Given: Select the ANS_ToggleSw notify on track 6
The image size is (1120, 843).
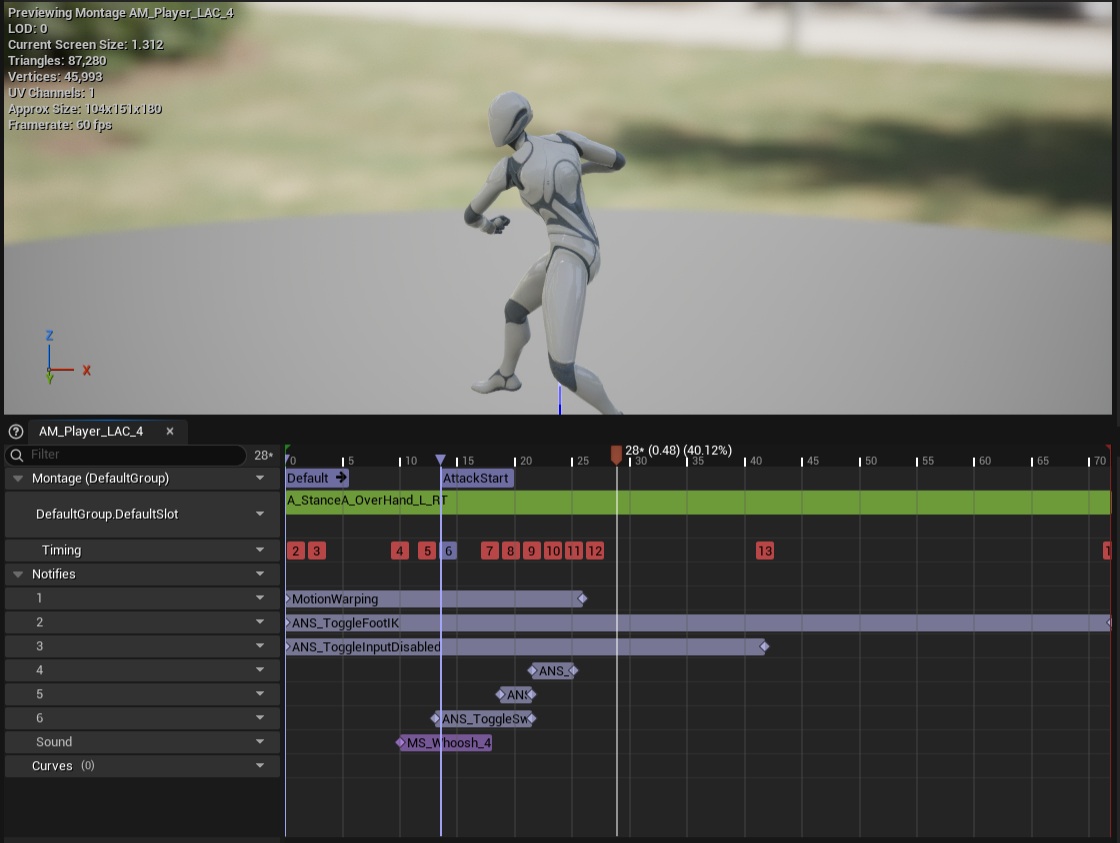Looking at the screenshot, I should 485,719.
